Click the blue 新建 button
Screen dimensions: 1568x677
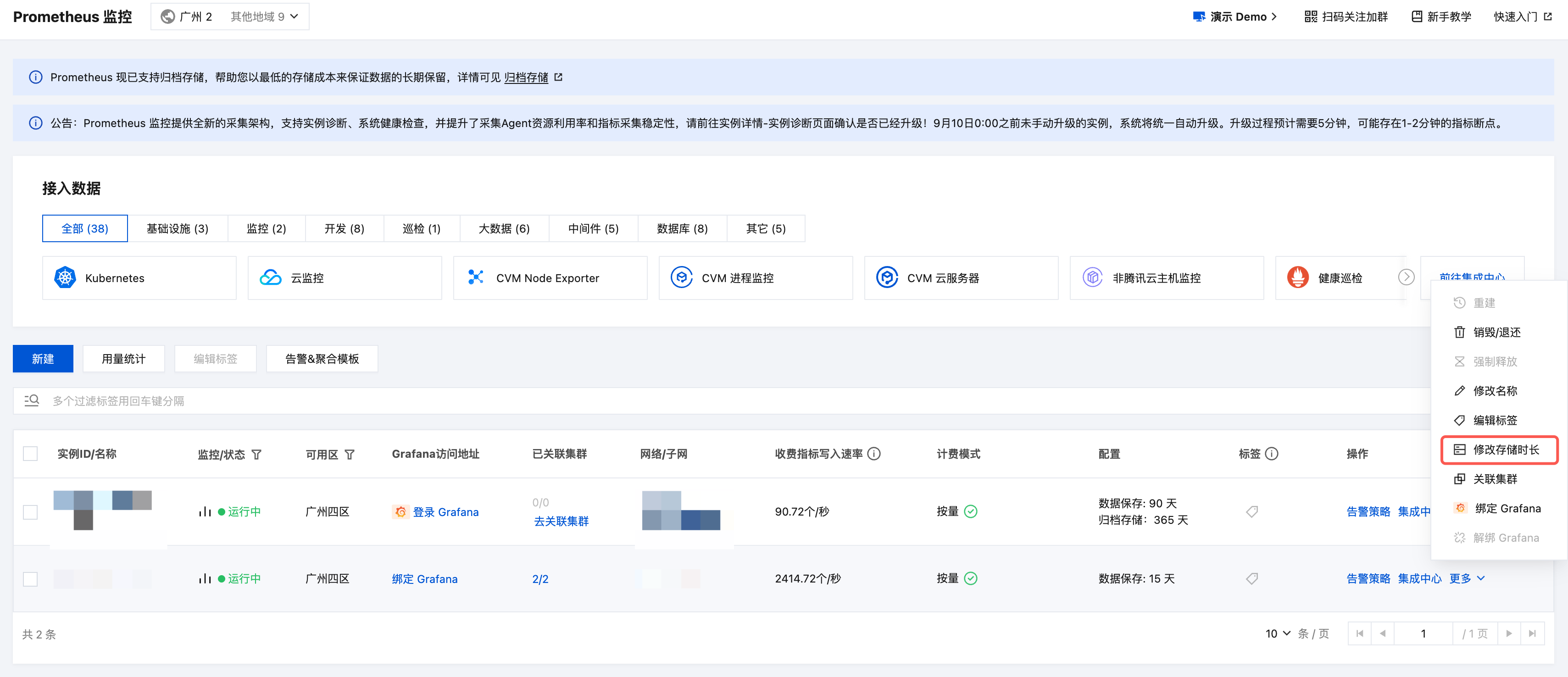pyautogui.click(x=43, y=359)
